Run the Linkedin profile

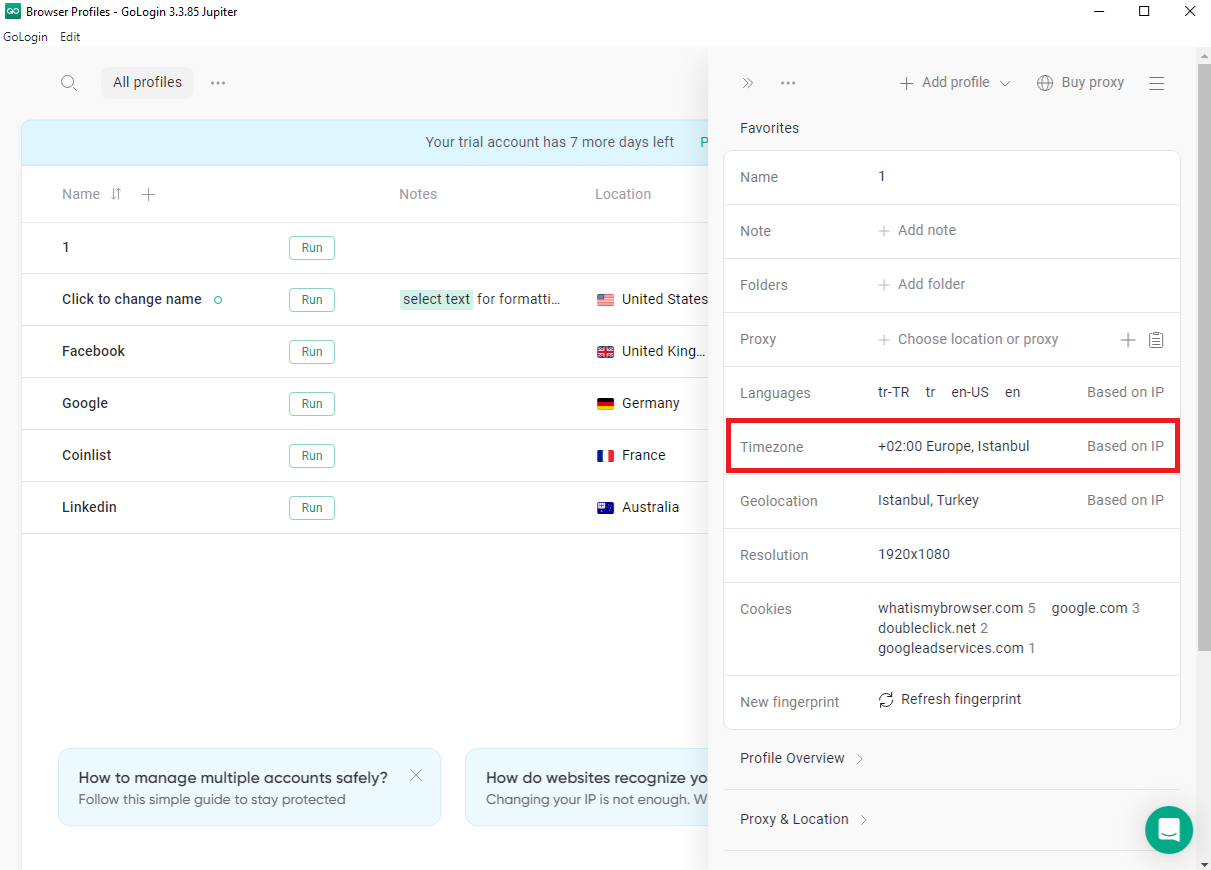pyautogui.click(x=312, y=508)
